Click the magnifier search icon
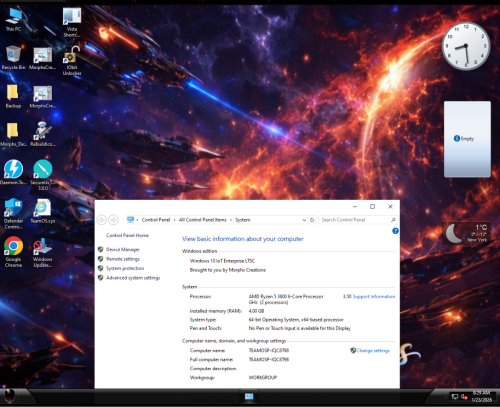Screen dimensions: 500x407 [x=393, y=220]
